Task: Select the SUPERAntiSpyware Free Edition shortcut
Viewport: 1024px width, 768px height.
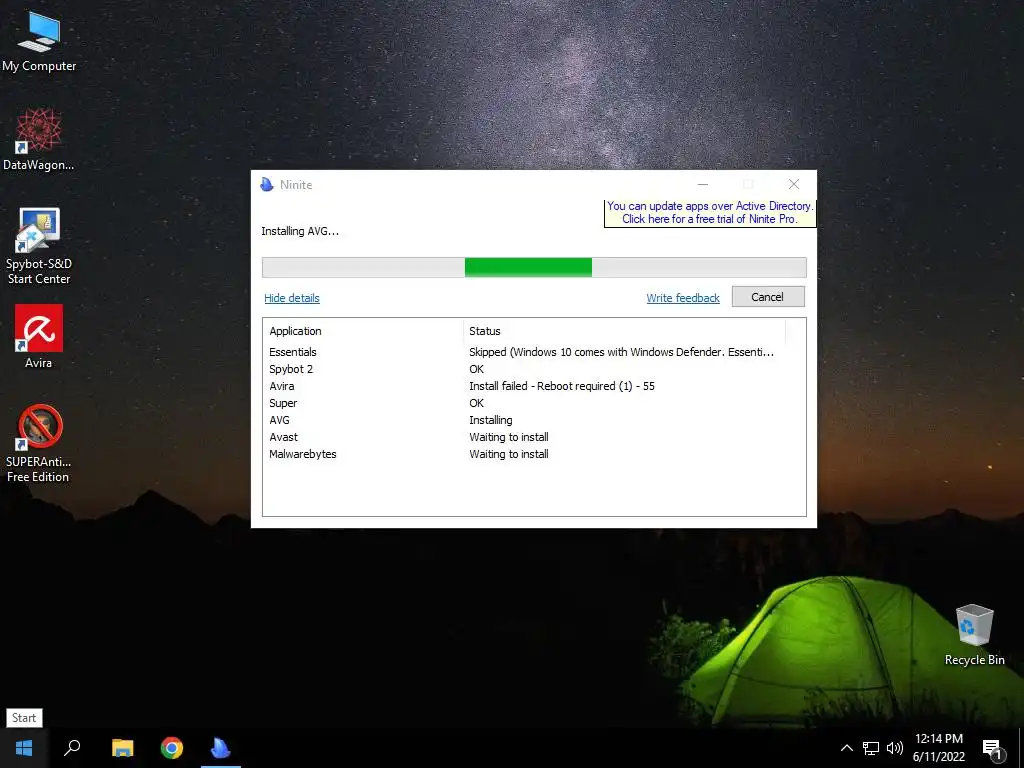Action: click(x=39, y=444)
